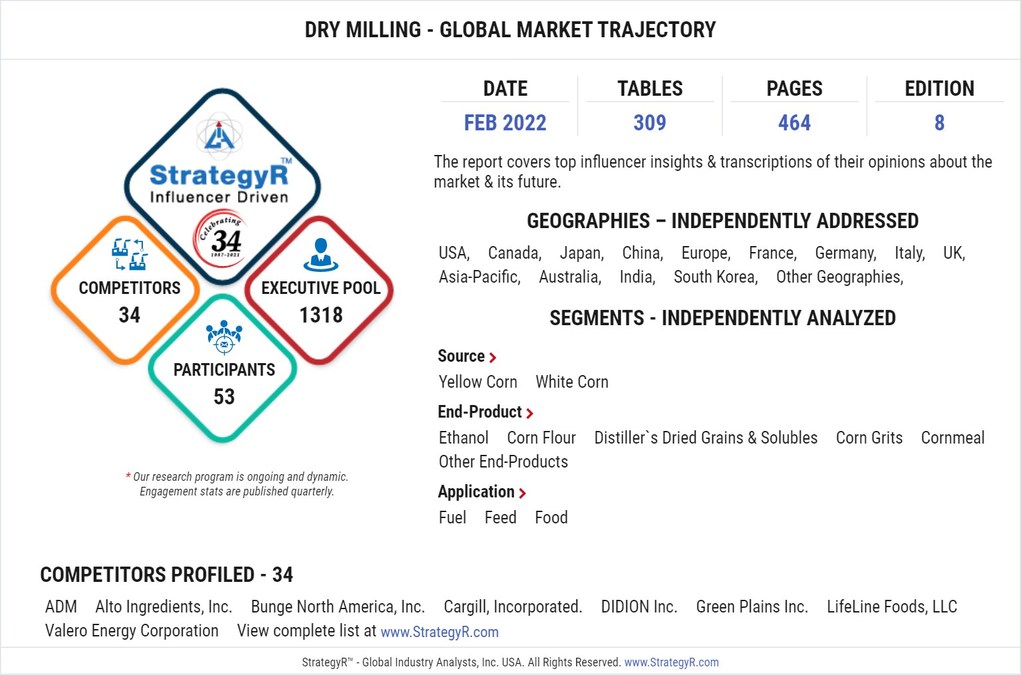The image size is (1021, 675).
Task: Click the UK geography entry
Action: 954,253
